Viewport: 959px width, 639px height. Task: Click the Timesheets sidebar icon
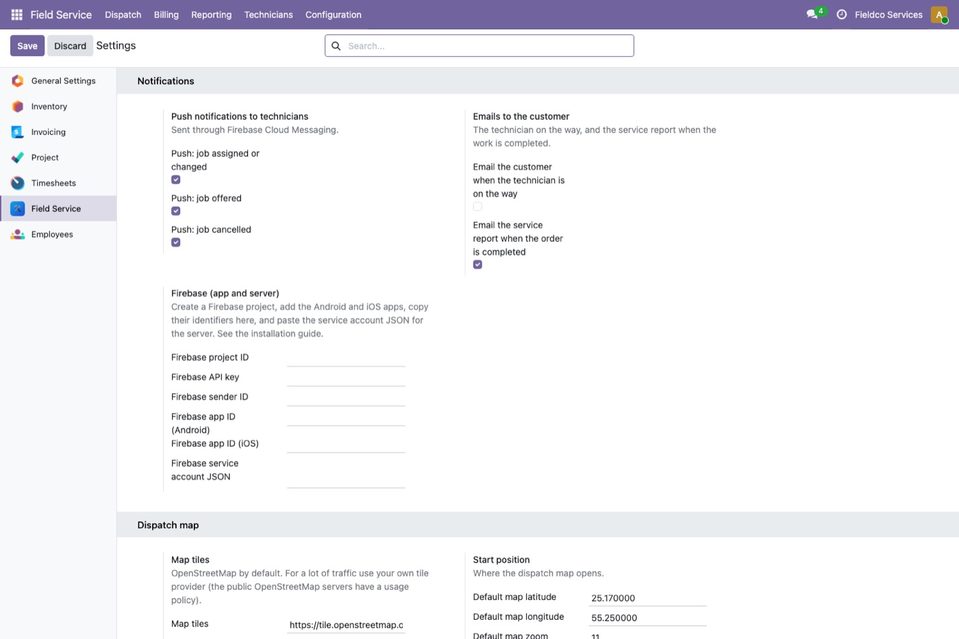[18, 183]
